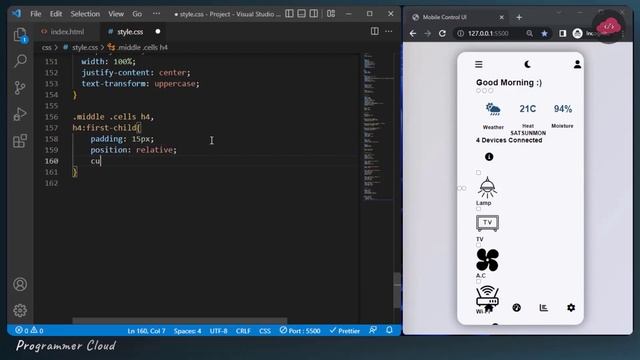The width and height of the screenshot is (640, 360).
Task: Show errors and warnings in status bar
Action: (29, 331)
